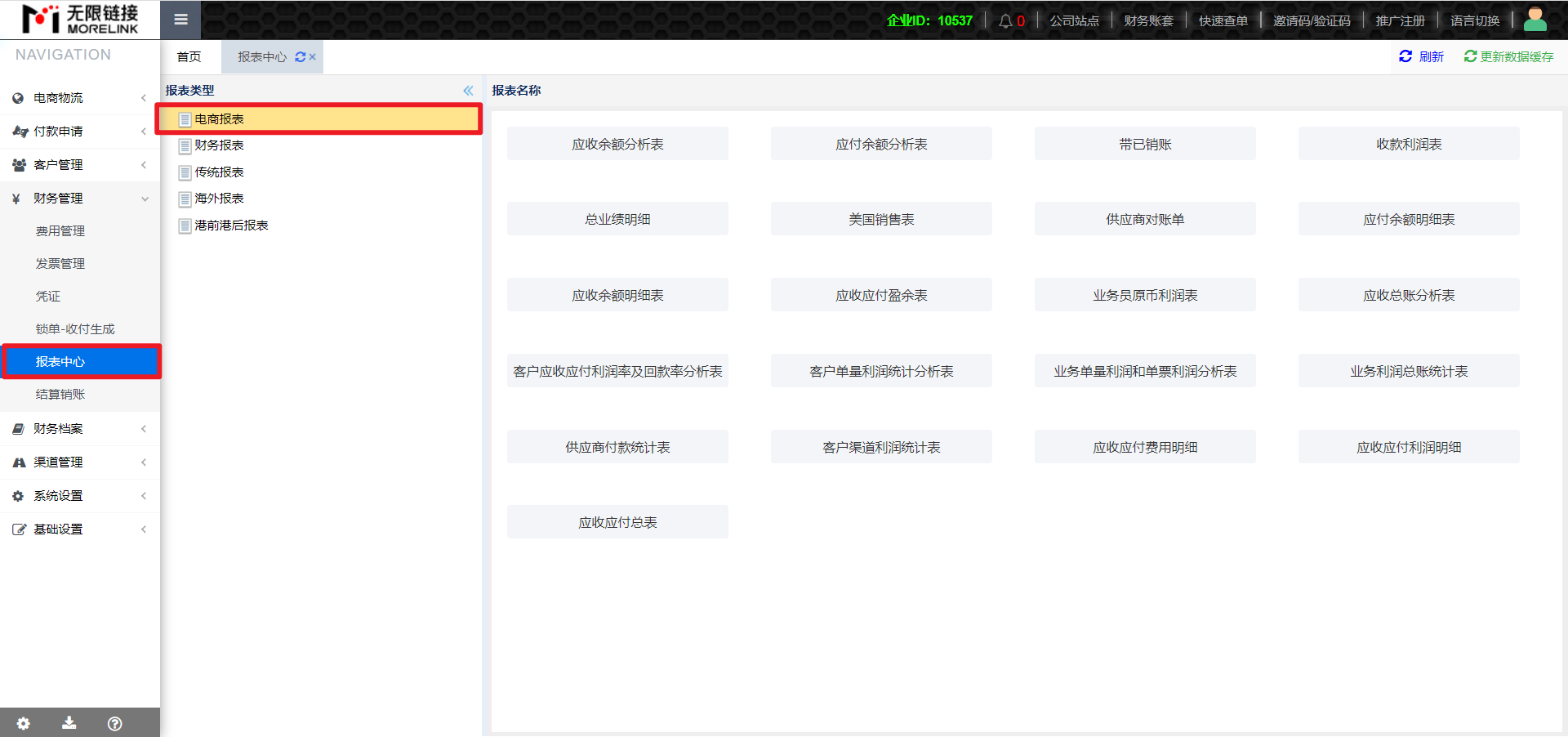Collapse the 财务管理 menu chevron
1568x737 pixels.
coord(145,199)
